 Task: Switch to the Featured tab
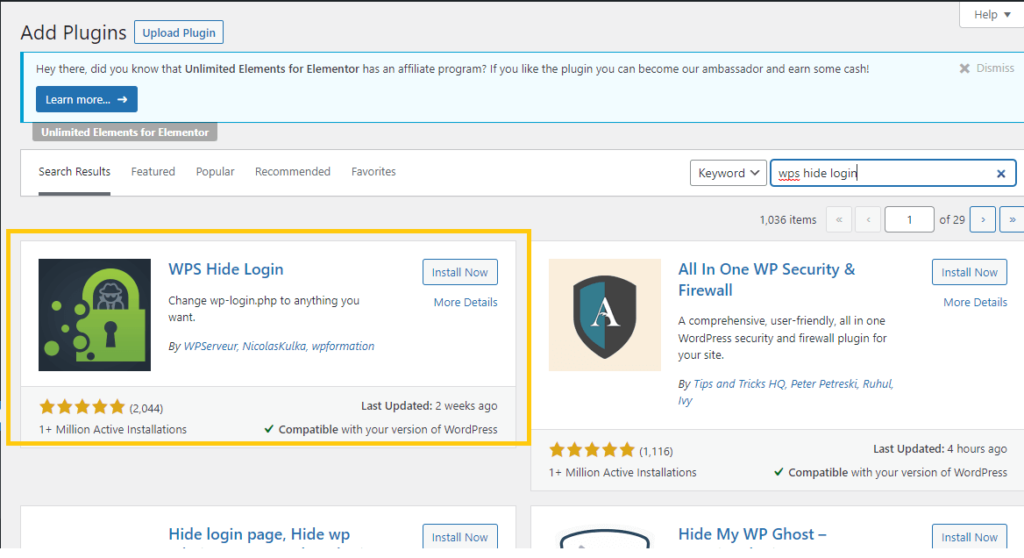(153, 172)
